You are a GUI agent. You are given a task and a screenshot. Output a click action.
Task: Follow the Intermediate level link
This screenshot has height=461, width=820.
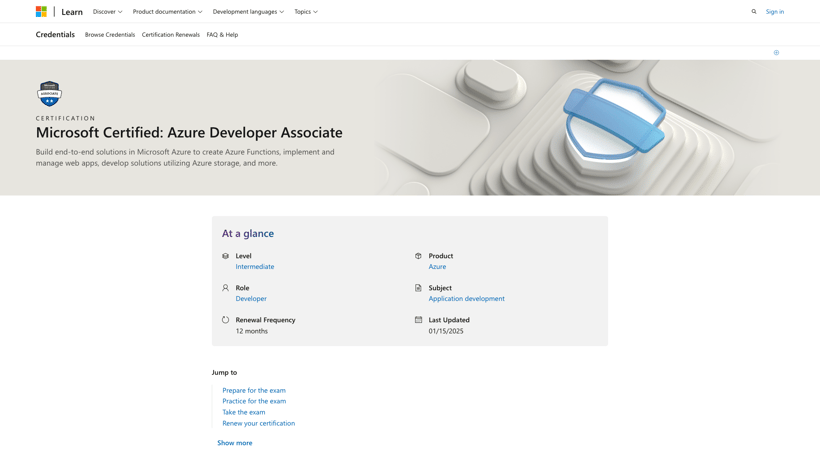(x=255, y=267)
